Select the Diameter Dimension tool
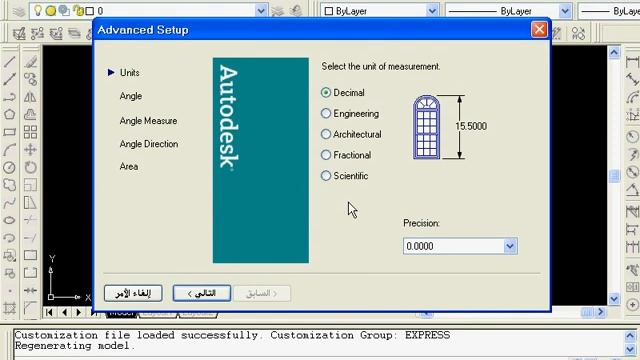This screenshot has height=360, width=640. (x=632, y=172)
